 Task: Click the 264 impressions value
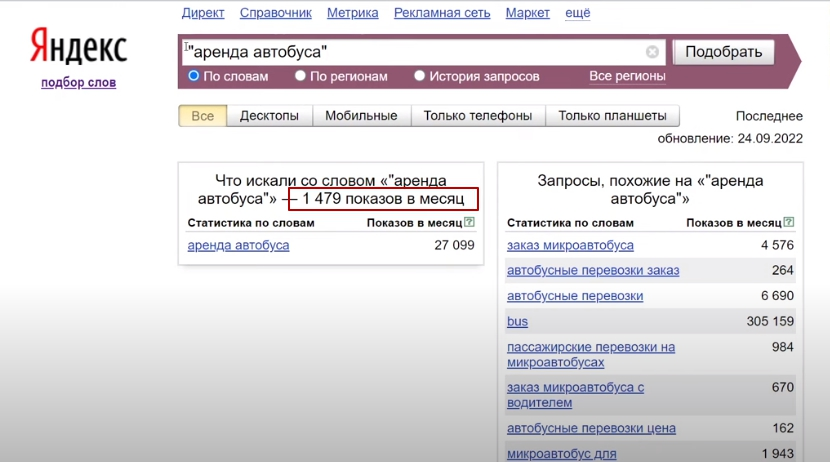coord(782,270)
